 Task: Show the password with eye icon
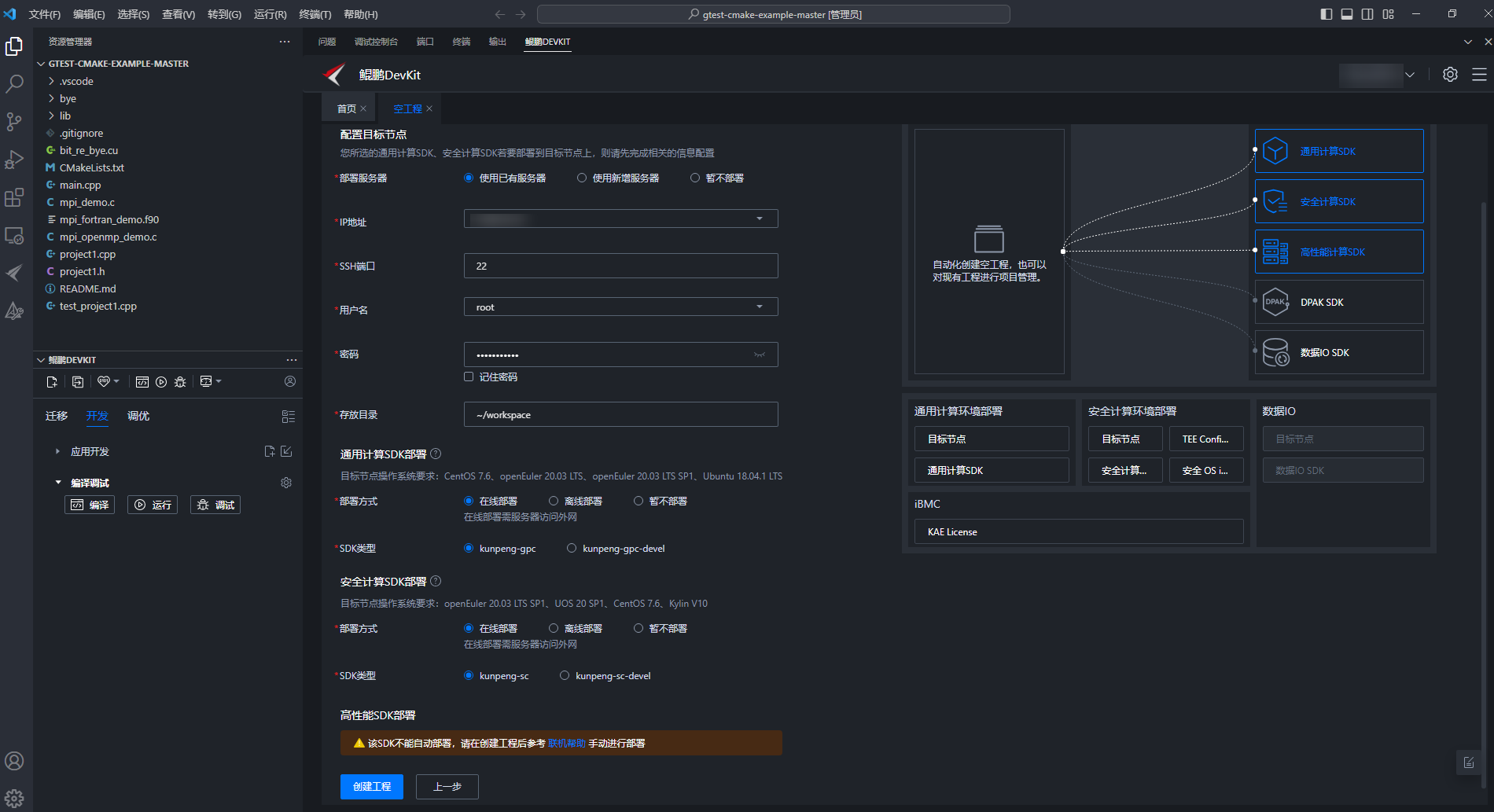(760, 355)
